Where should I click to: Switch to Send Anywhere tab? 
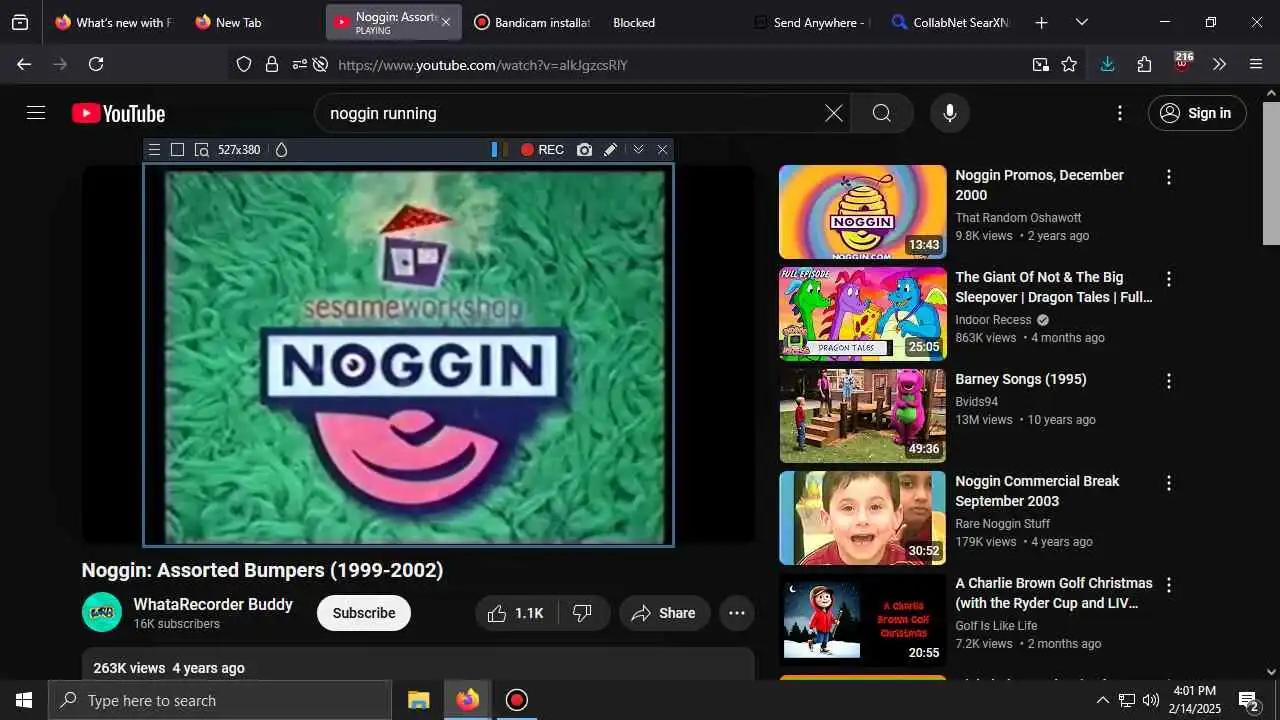coord(812,22)
